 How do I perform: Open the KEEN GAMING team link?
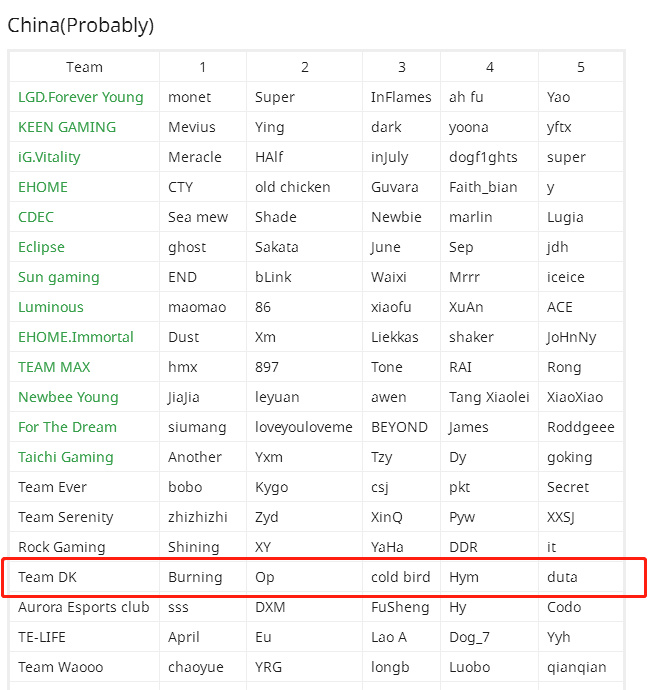tap(67, 127)
